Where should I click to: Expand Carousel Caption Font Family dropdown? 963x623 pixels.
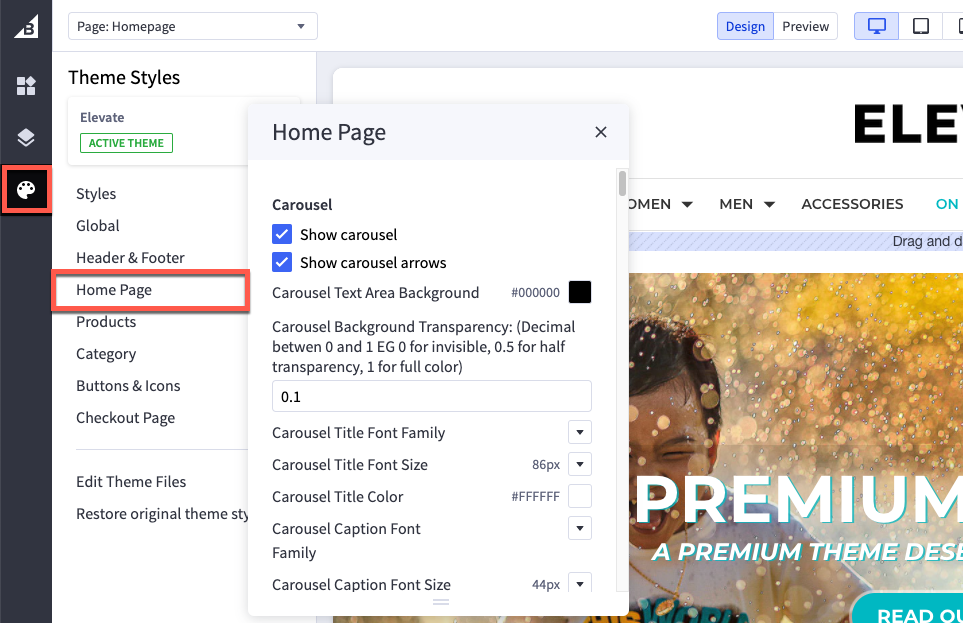click(x=580, y=528)
